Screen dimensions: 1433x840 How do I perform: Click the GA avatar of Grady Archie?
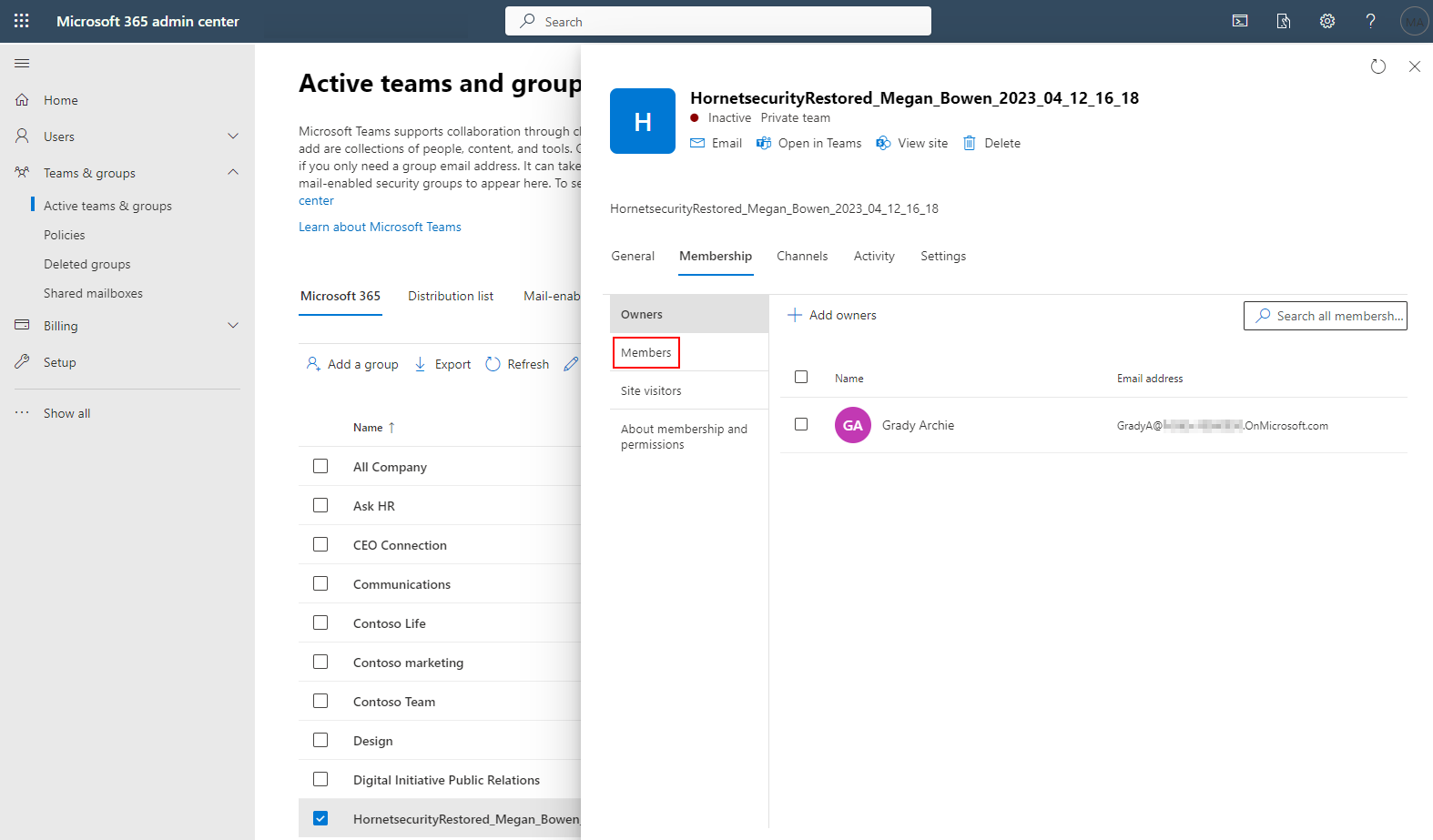(853, 425)
